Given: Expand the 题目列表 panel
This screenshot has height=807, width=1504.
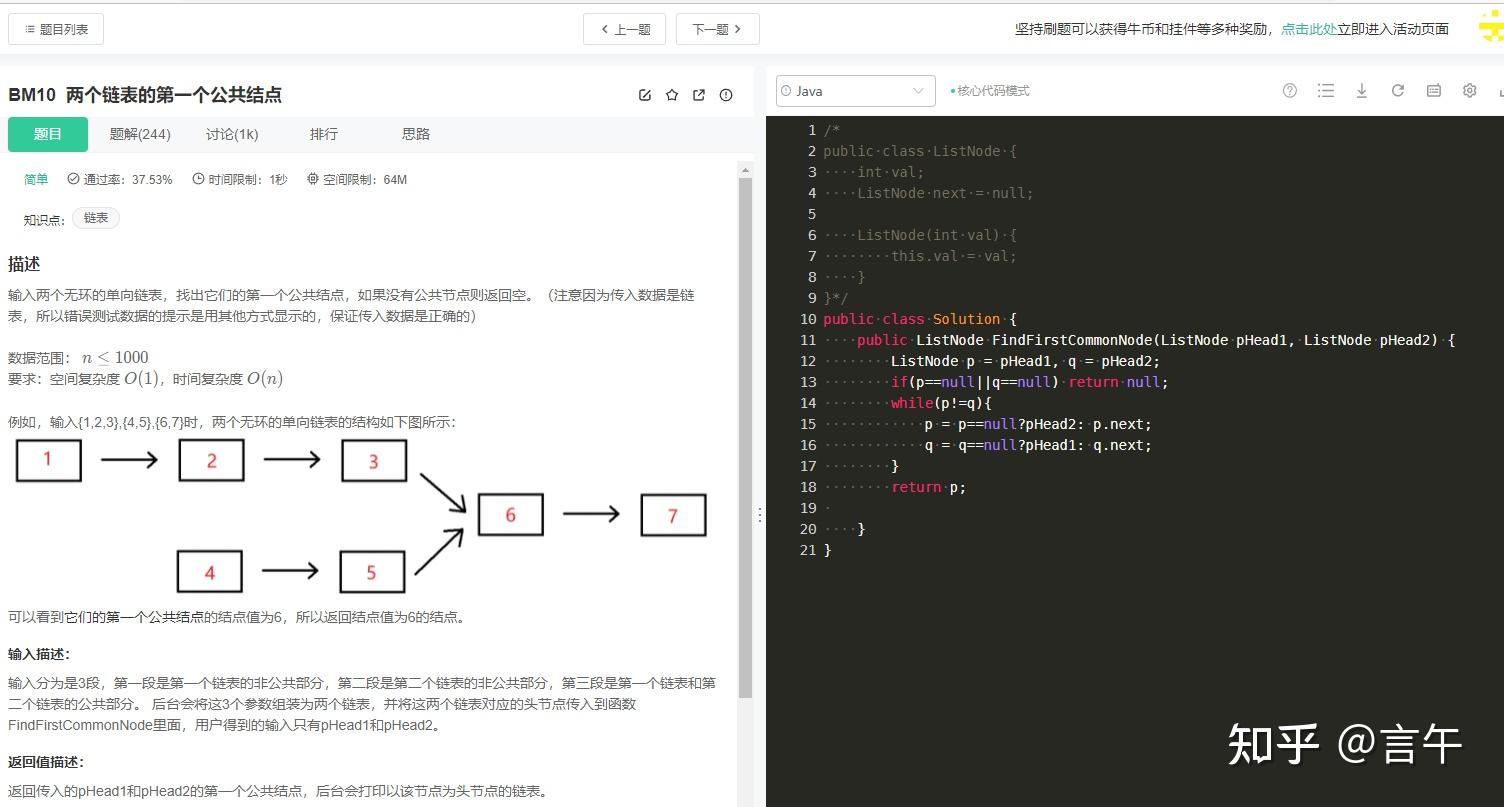Looking at the screenshot, I should [x=56, y=28].
